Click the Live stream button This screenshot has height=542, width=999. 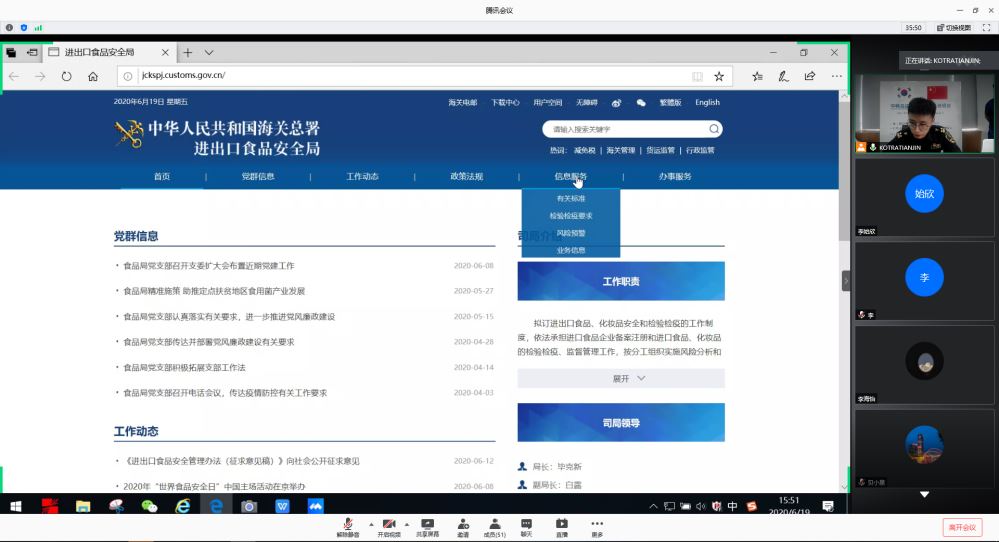561,527
